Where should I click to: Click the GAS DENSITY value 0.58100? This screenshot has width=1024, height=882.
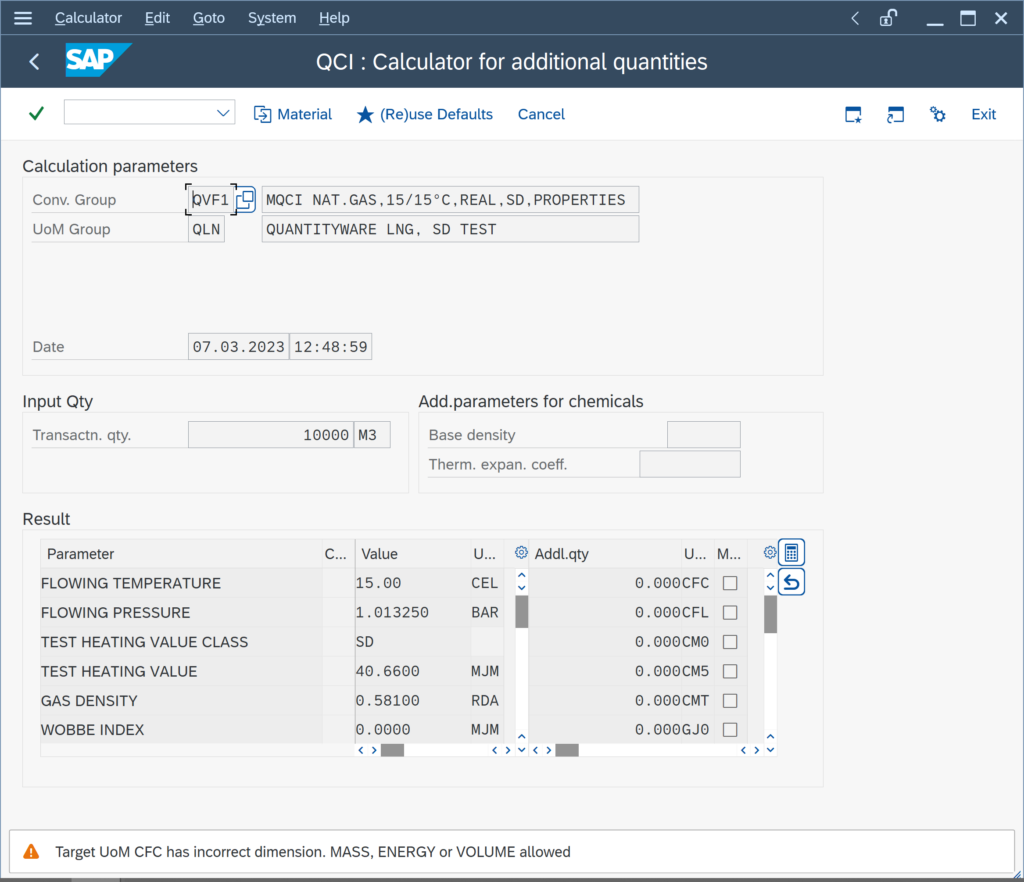[x=411, y=701]
